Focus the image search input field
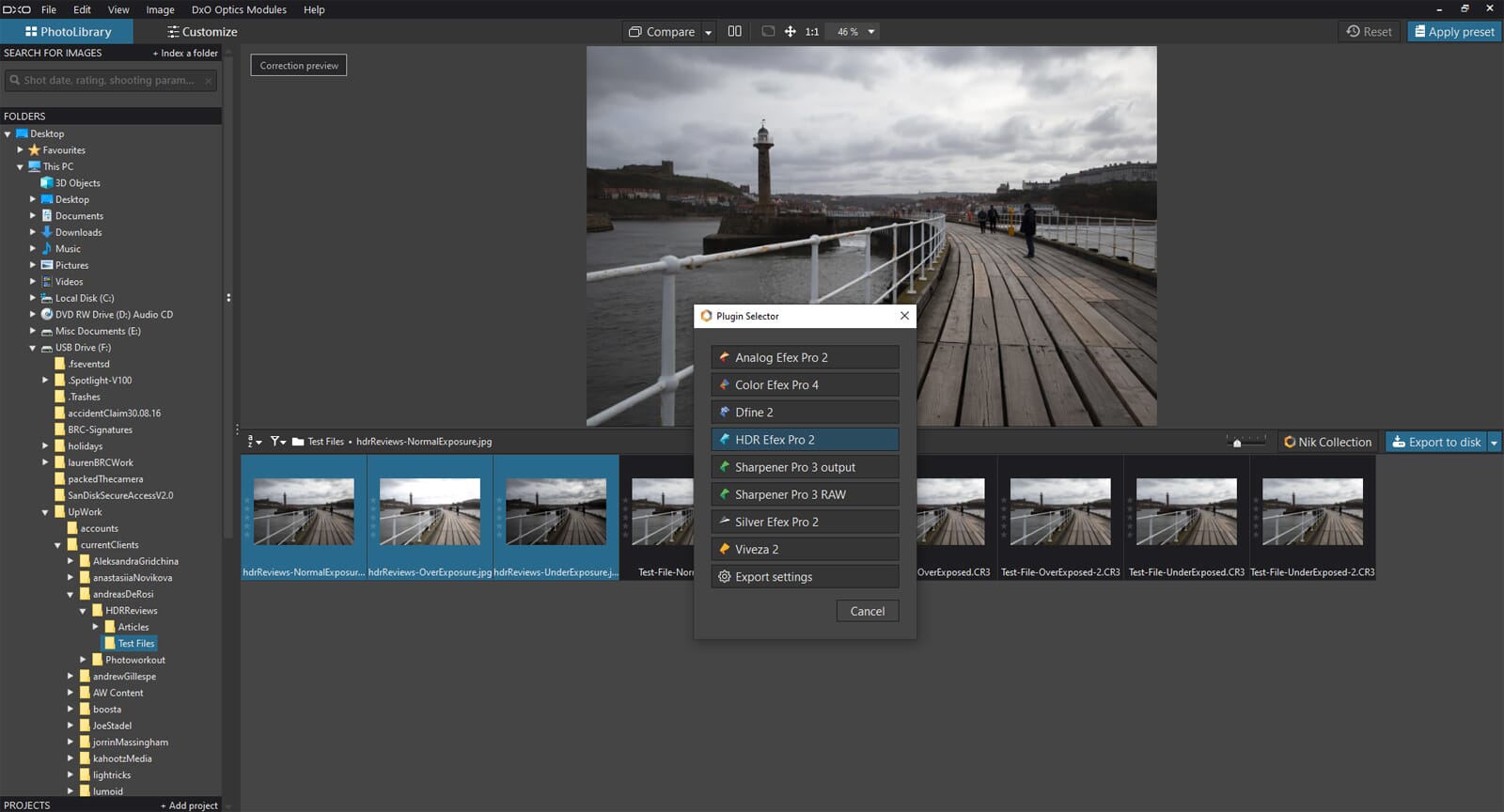The image size is (1504, 812). click(111, 80)
